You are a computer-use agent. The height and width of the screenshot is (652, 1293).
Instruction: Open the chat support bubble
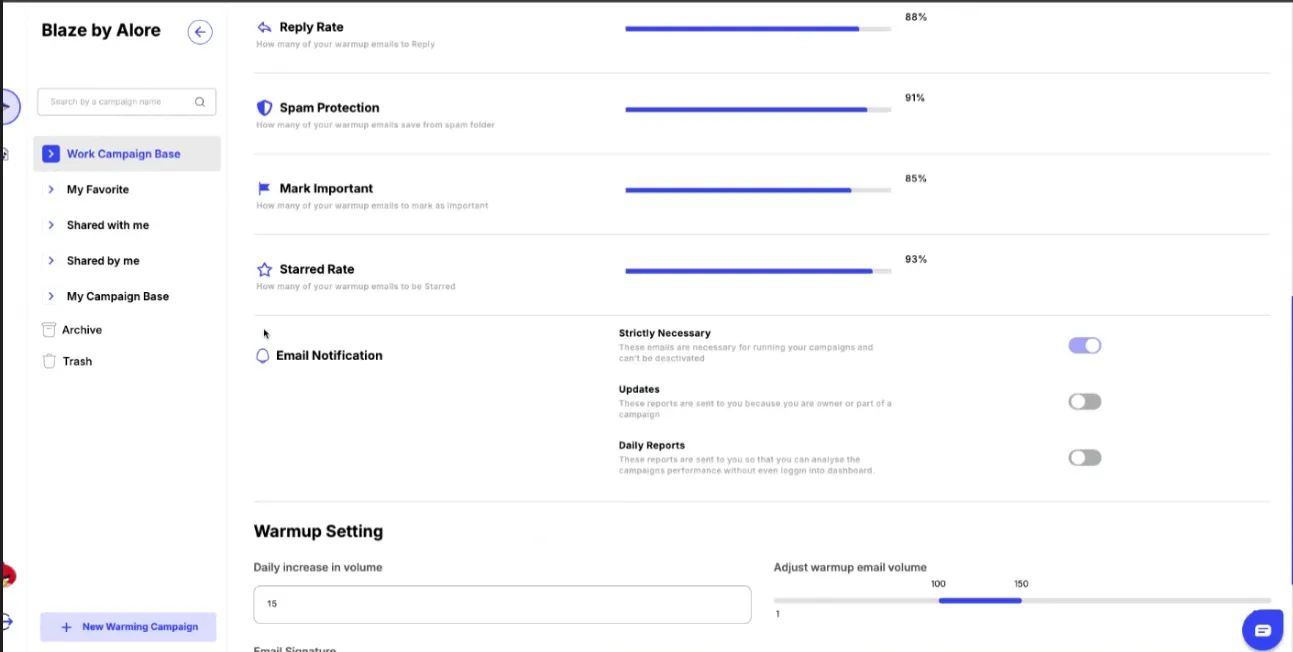[x=1262, y=629]
